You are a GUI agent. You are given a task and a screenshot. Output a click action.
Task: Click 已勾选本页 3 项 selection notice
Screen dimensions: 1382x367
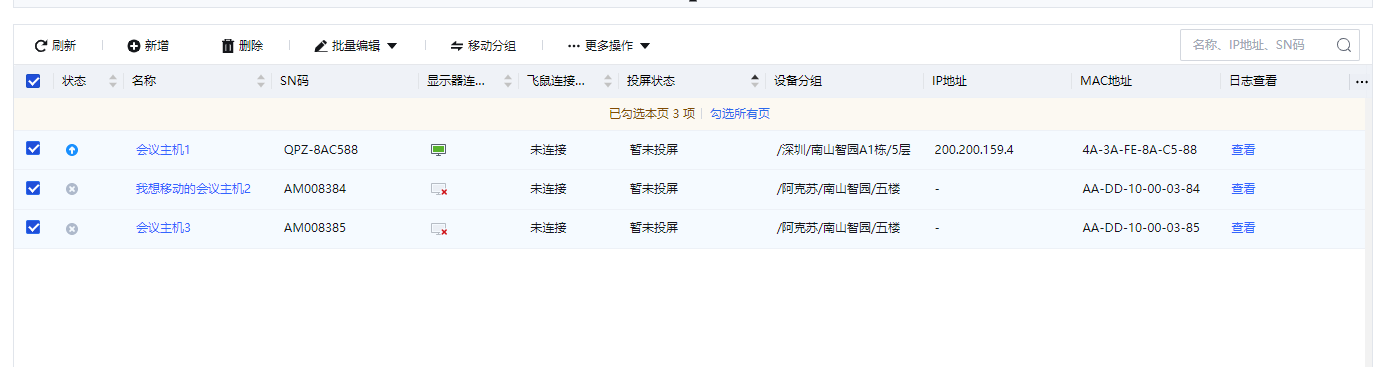pyautogui.click(x=651, y=114)
